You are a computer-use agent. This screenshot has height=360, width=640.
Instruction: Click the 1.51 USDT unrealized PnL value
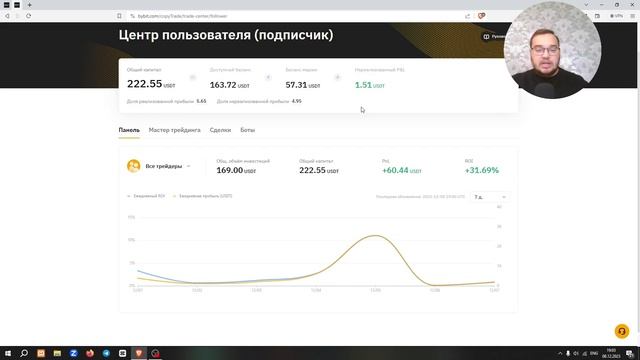(x=370, y=85)
